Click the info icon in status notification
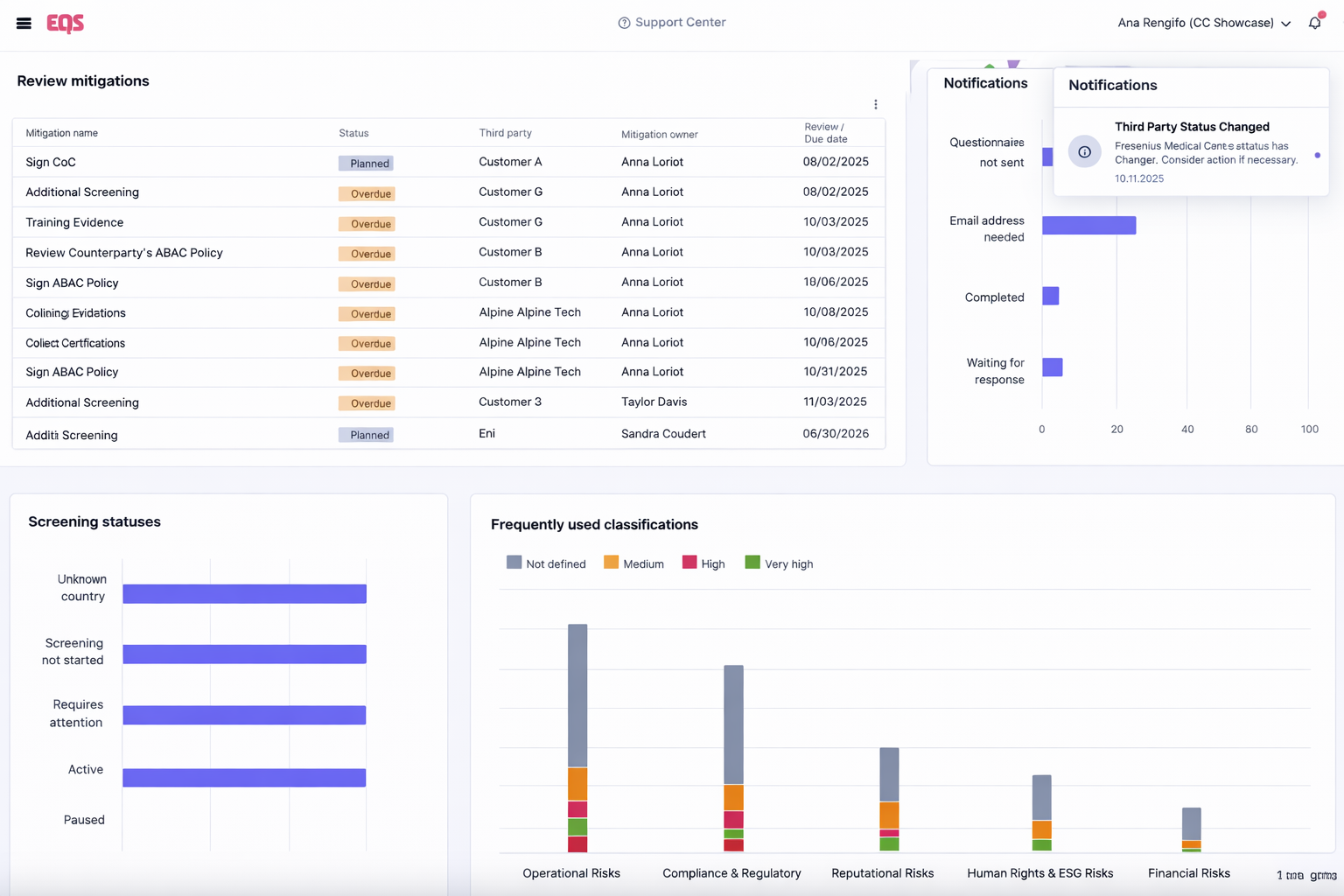Screen dimensions: 1344x896 coord(1084,151)
